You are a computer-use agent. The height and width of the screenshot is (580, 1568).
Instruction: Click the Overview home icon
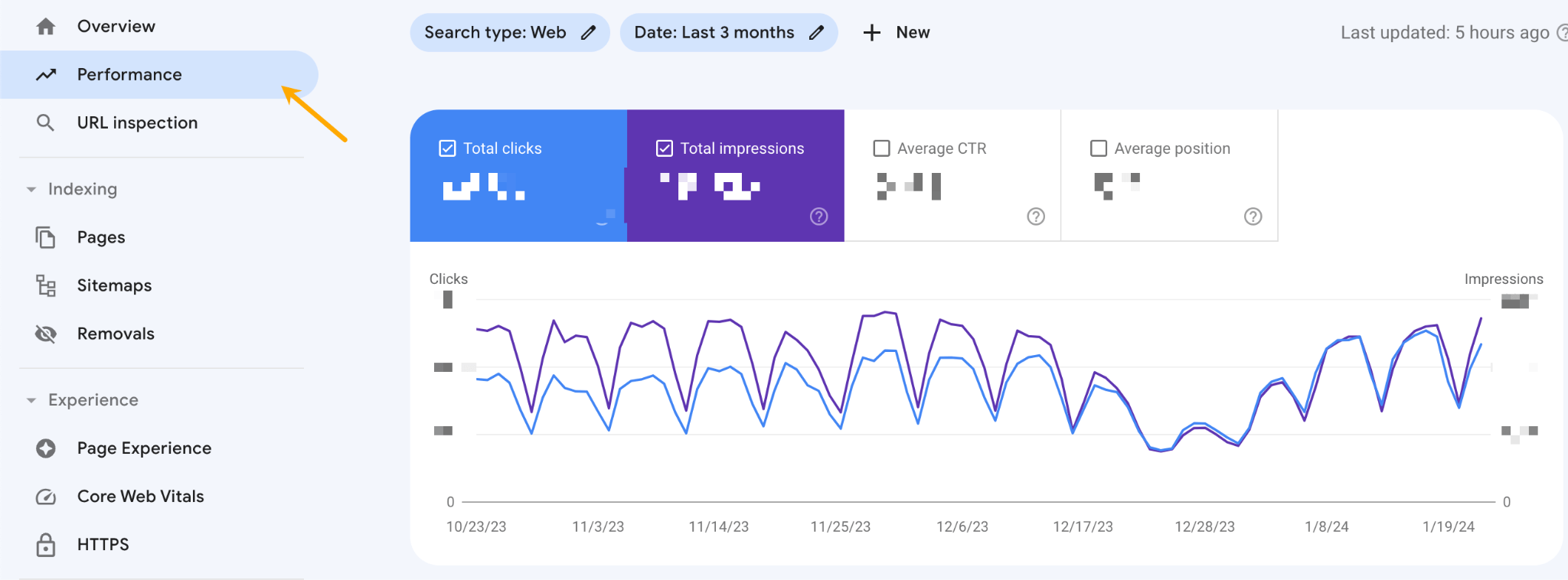pos(46,27)
